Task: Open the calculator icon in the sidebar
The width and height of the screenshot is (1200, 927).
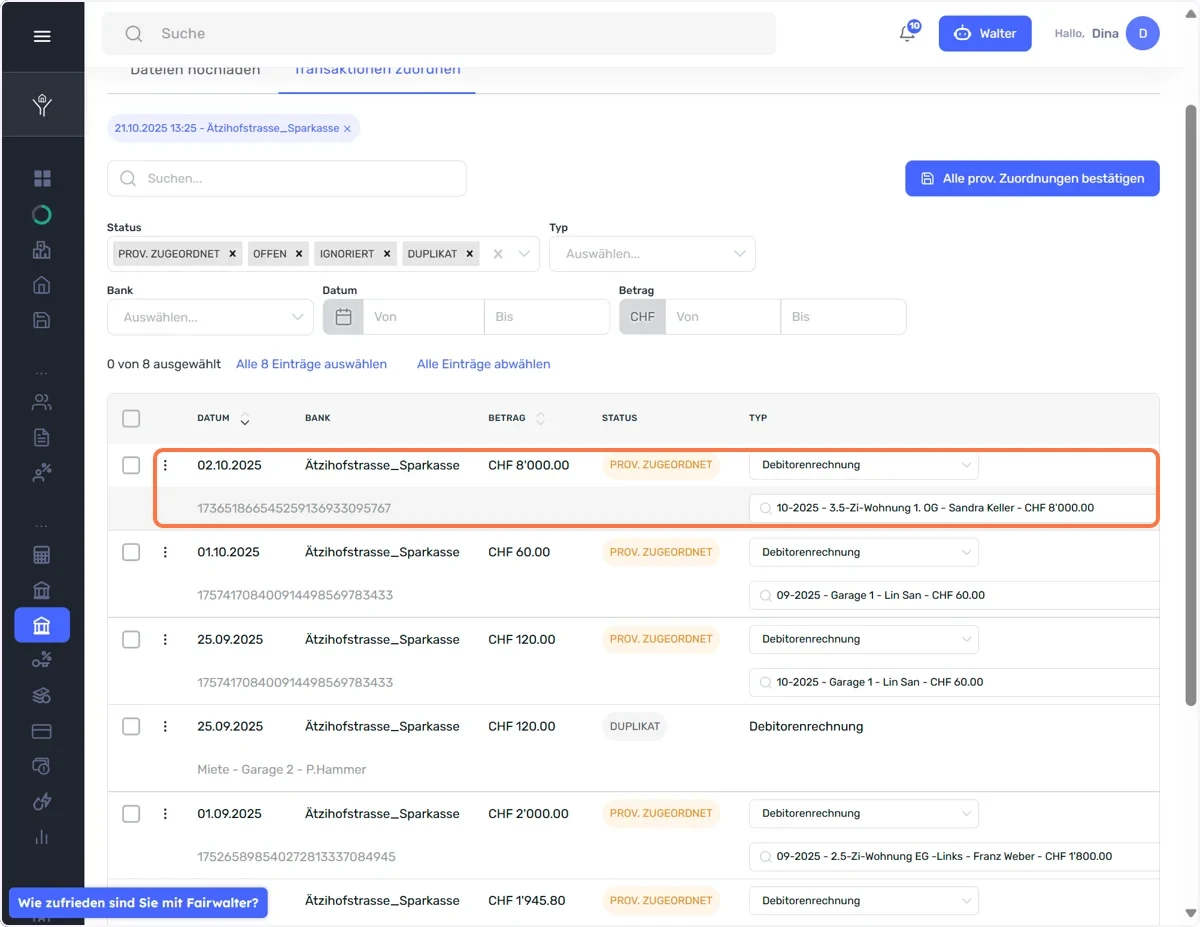Action: point(42,555)
